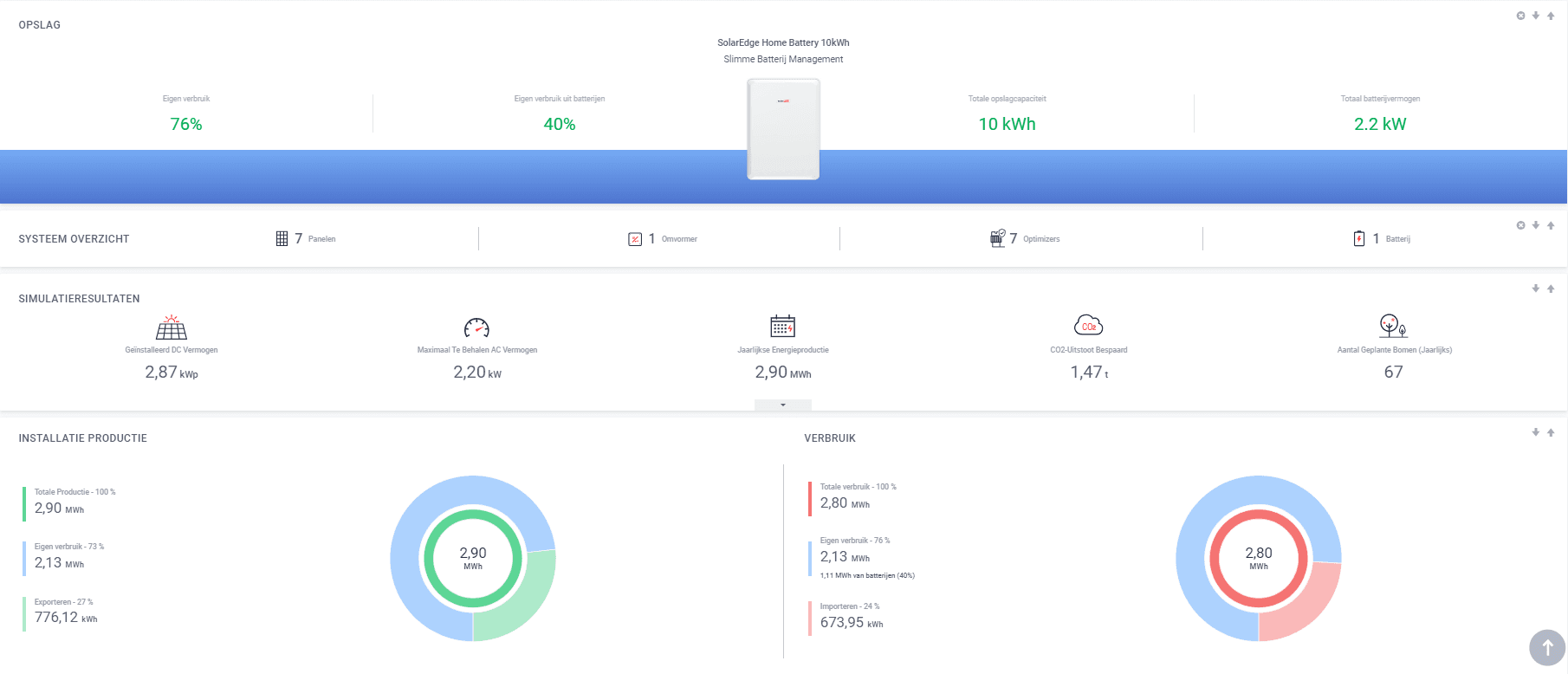Screen dimensions: 1568x674
Task: Move Simulatieresultaten section up
Action: 1551,288
